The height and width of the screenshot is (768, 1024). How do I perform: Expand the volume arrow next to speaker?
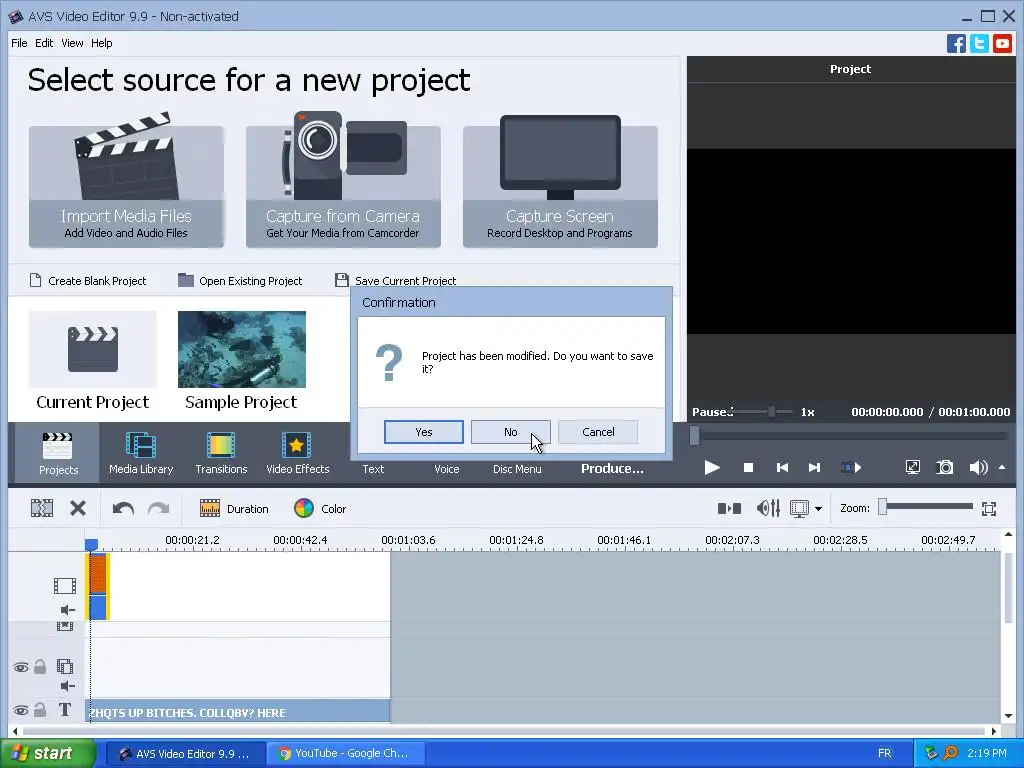click(x=1002, y=468)
